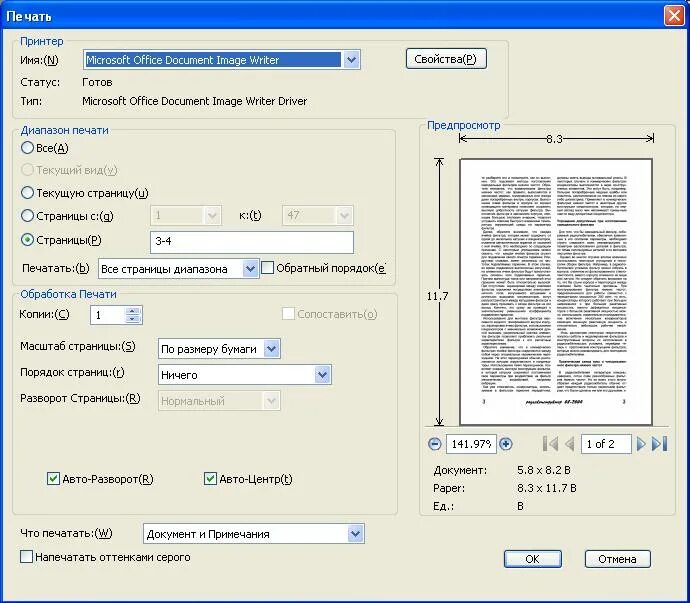Go to next preview page
690x603 pixels.
[x=641, y=444]
